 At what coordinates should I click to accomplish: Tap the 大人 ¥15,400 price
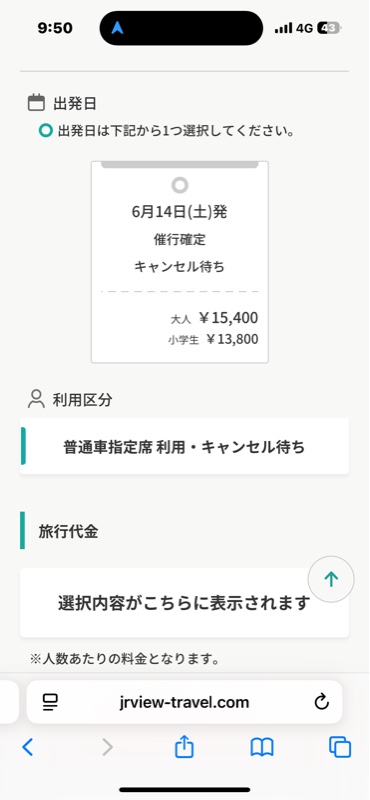click(x=214, y=318)
